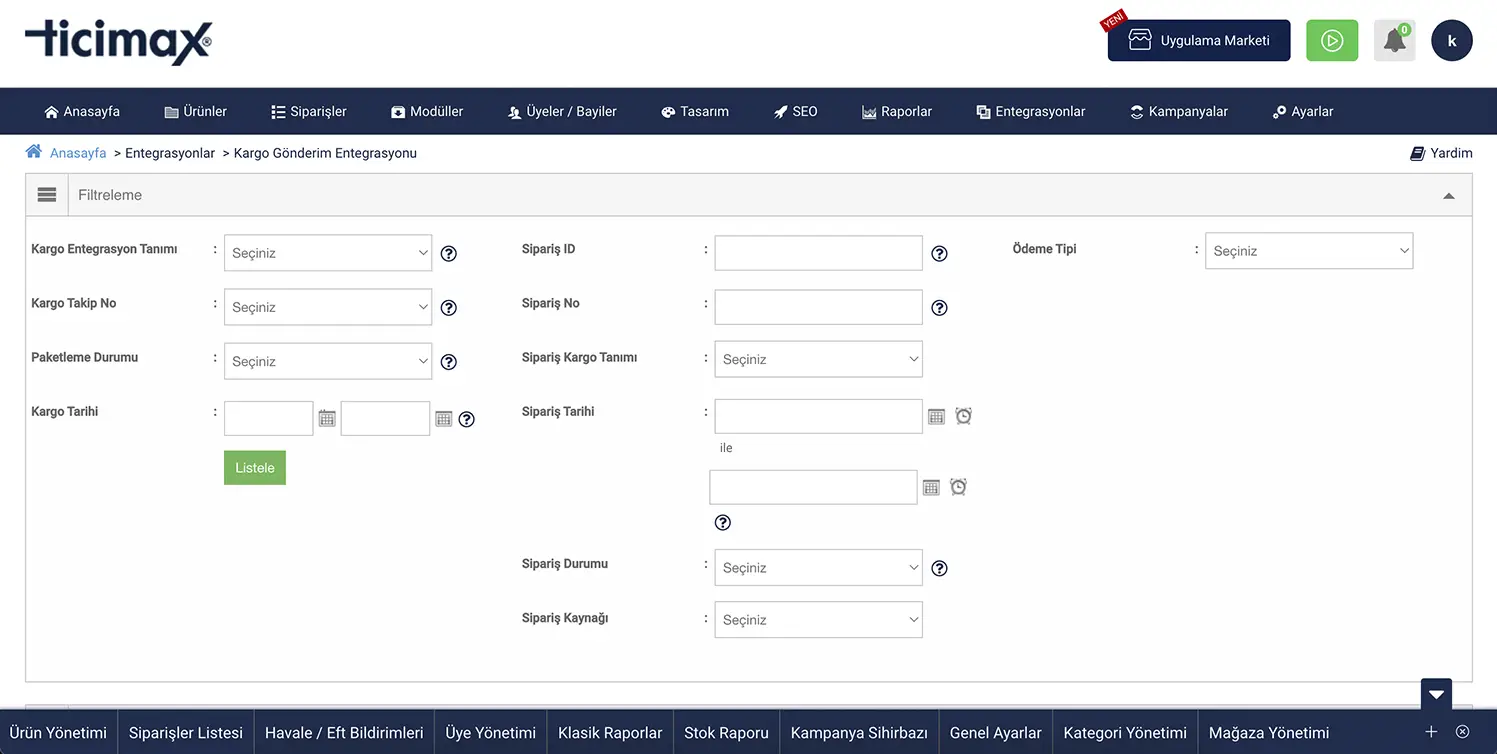Open Uygulama Marketi button

tap(1199, 41)
